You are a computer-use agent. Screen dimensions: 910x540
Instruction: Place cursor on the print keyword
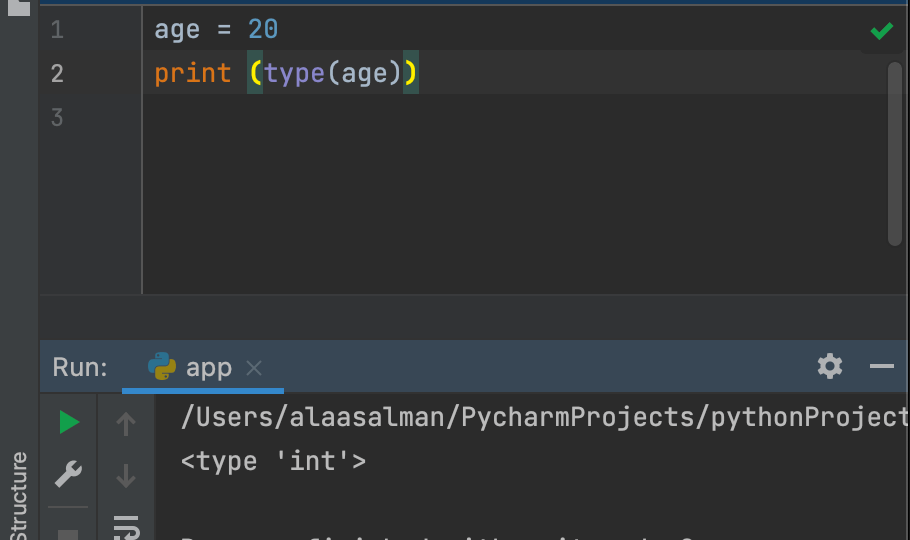tap(192, 74)
